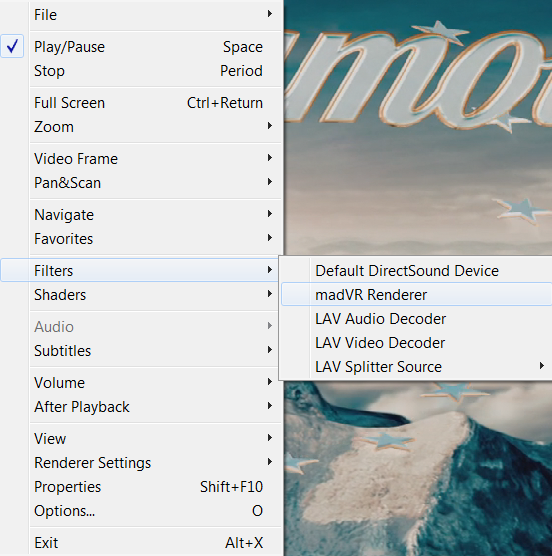Screen dimensions: 552x556
Task: Click the arrow next to Zoom
Action: (x=270, y=126)
